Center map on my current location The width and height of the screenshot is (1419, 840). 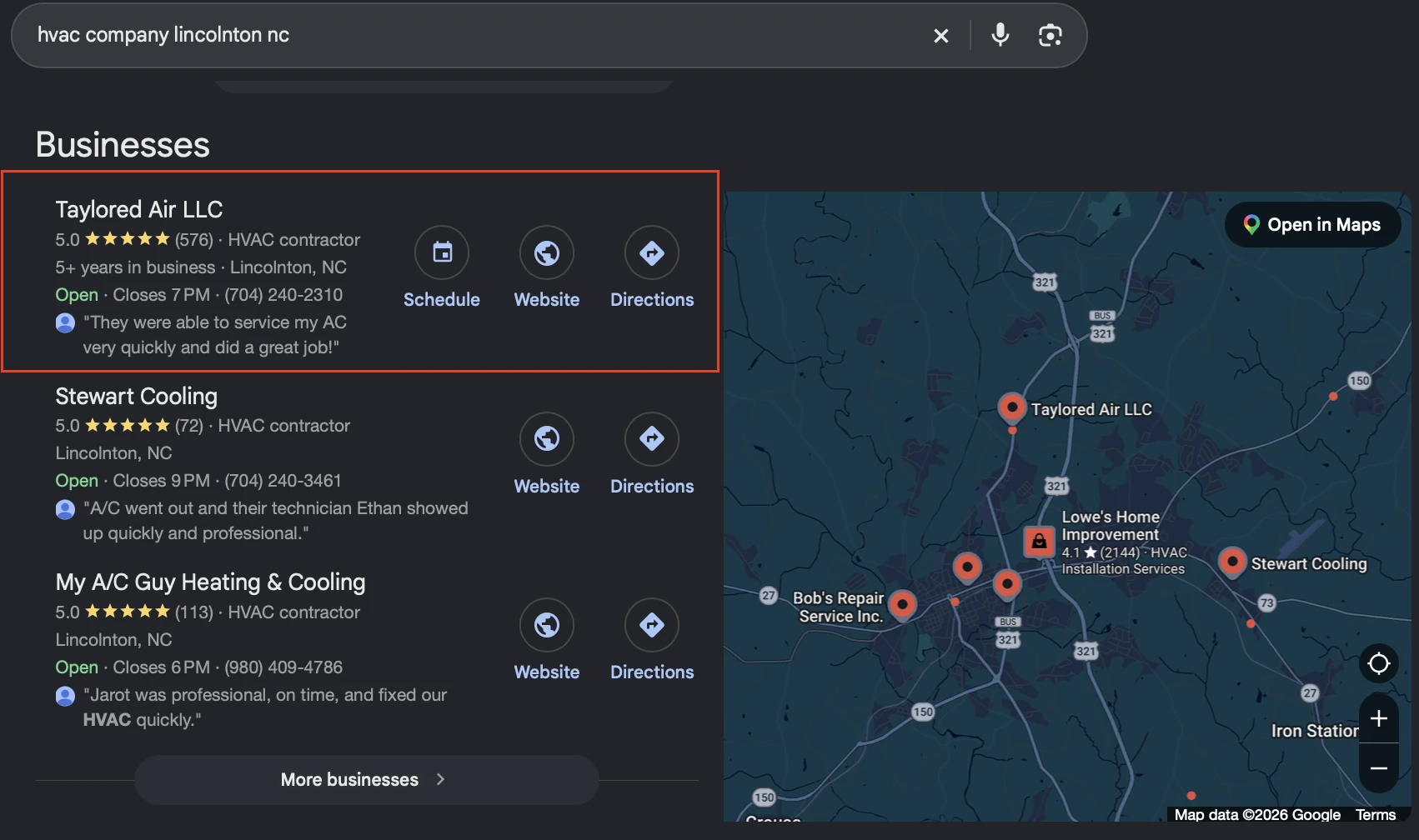coord(1379,663)
